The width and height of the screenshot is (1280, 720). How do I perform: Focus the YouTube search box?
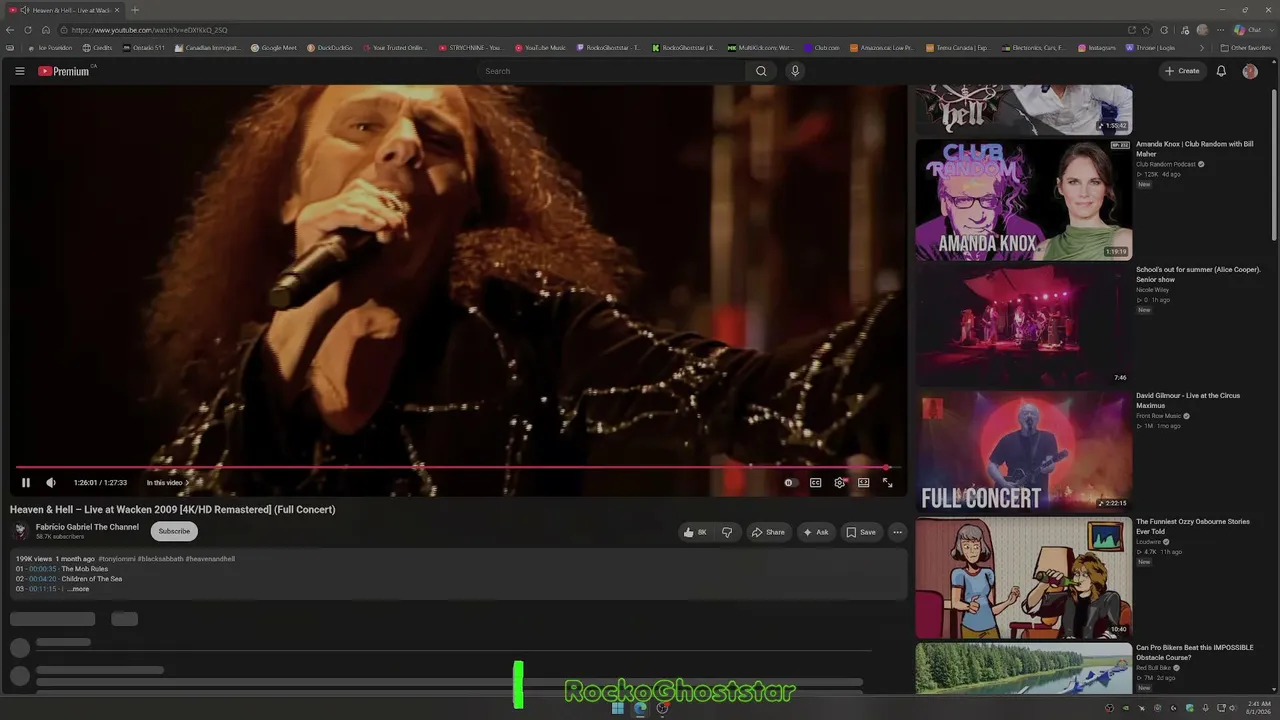[x=612, y=71]
